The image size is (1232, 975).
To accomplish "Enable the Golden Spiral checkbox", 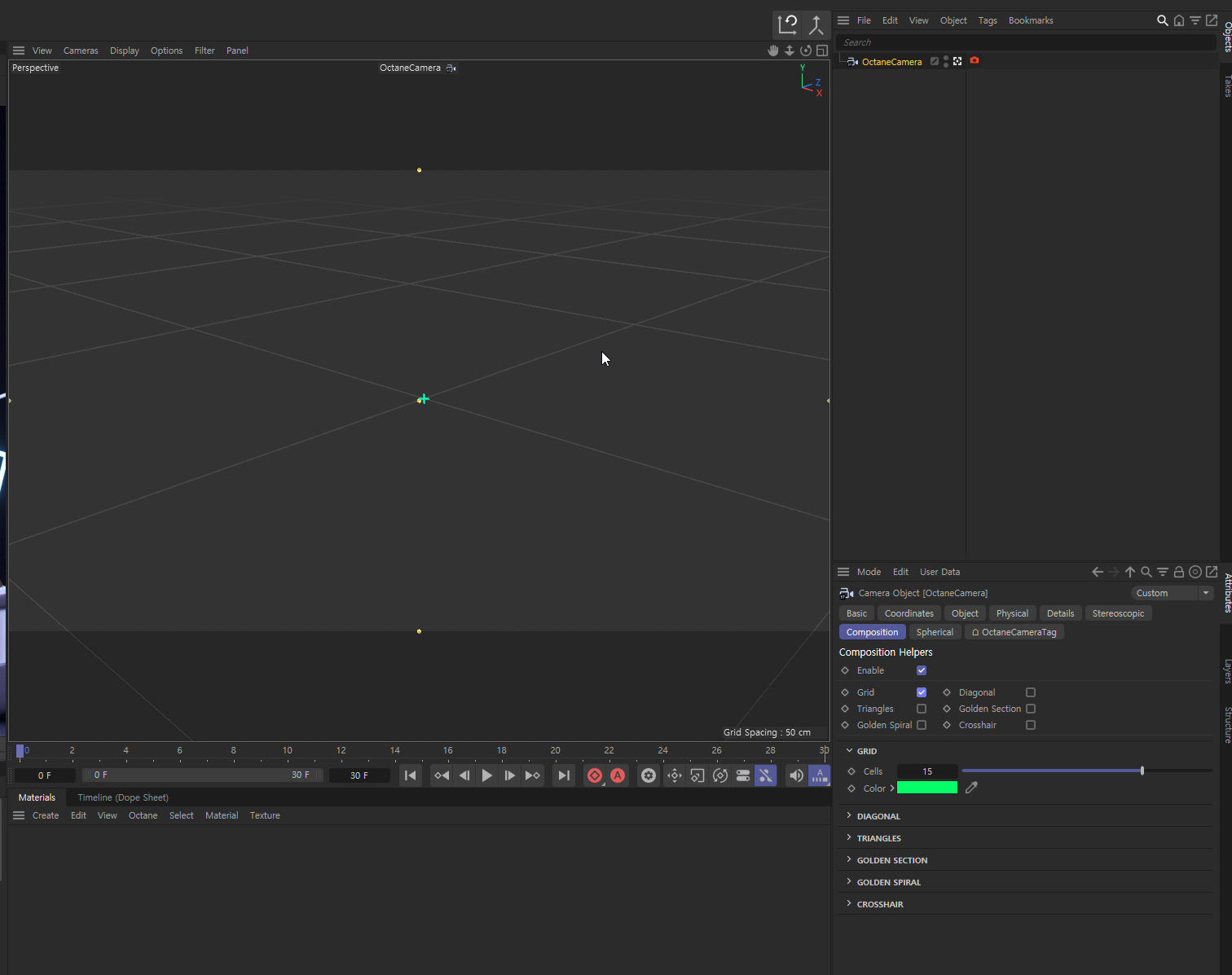I will pyautogui.click(x=922, y=725).
